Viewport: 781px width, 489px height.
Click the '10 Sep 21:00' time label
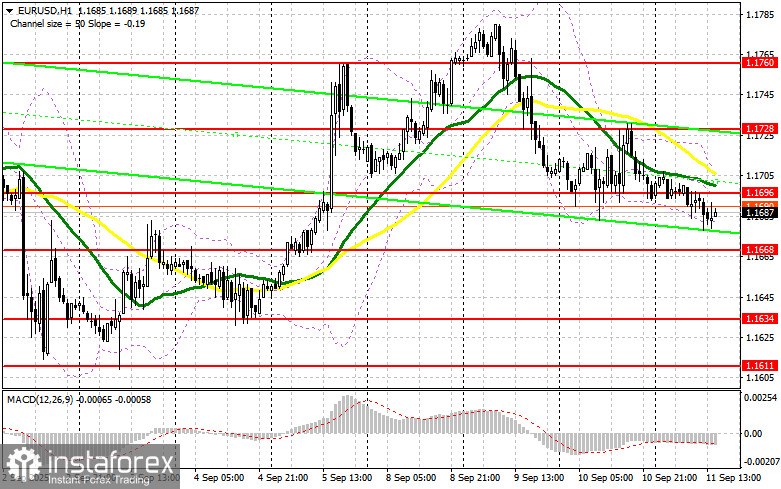(x=669, y=478)
